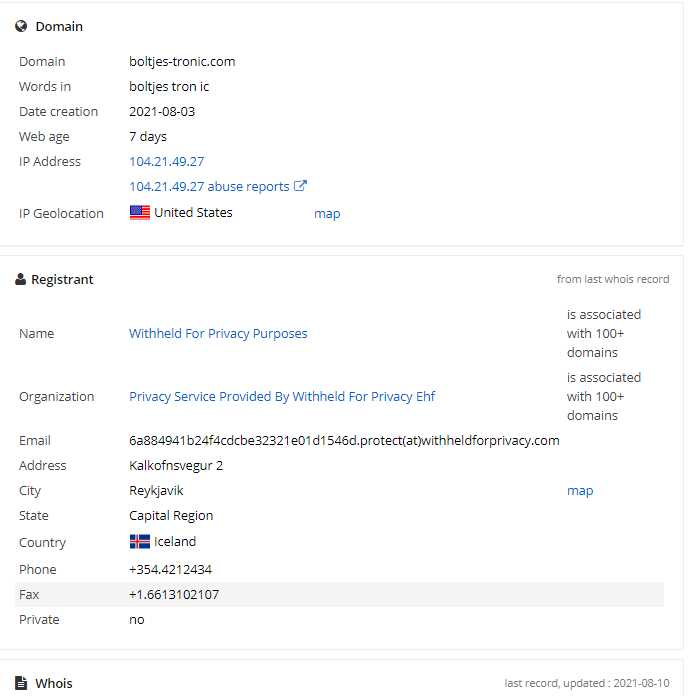694x696 pixels.
Task: Click the globe icon beside Domain heading
Action: 21,27
